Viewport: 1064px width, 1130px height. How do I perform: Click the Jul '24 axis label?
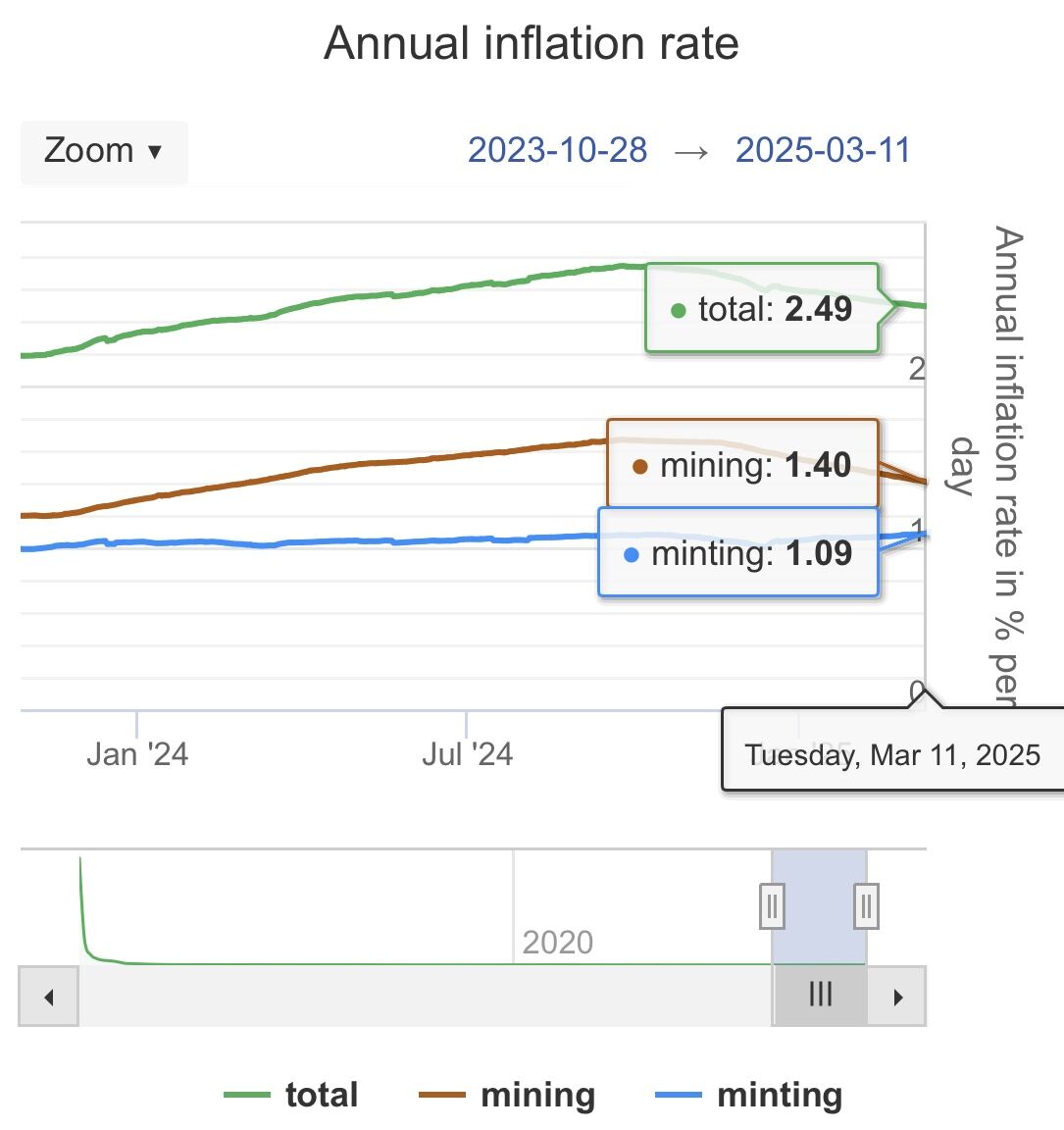[x=467, y=754]
